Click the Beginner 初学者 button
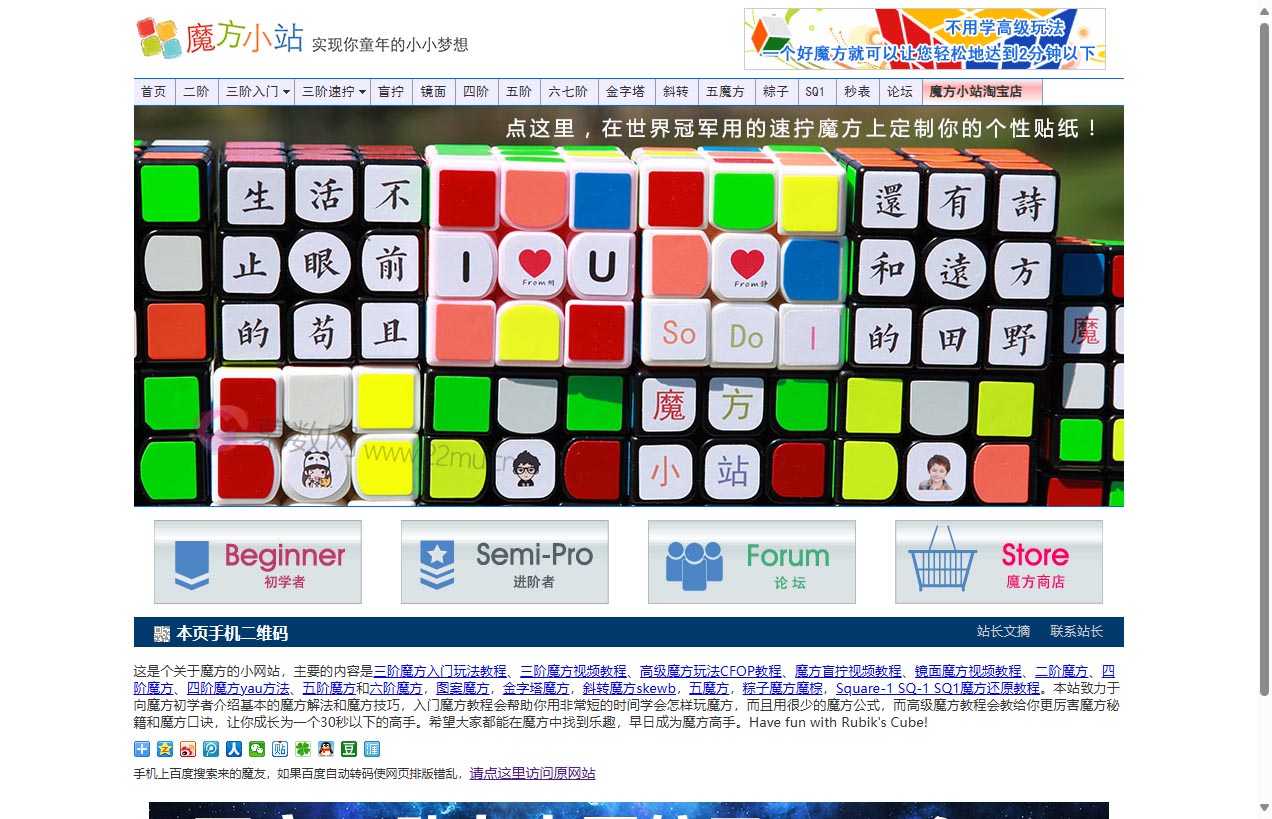Viewport: 1272px width, 819px height. [x=258, y=562]
